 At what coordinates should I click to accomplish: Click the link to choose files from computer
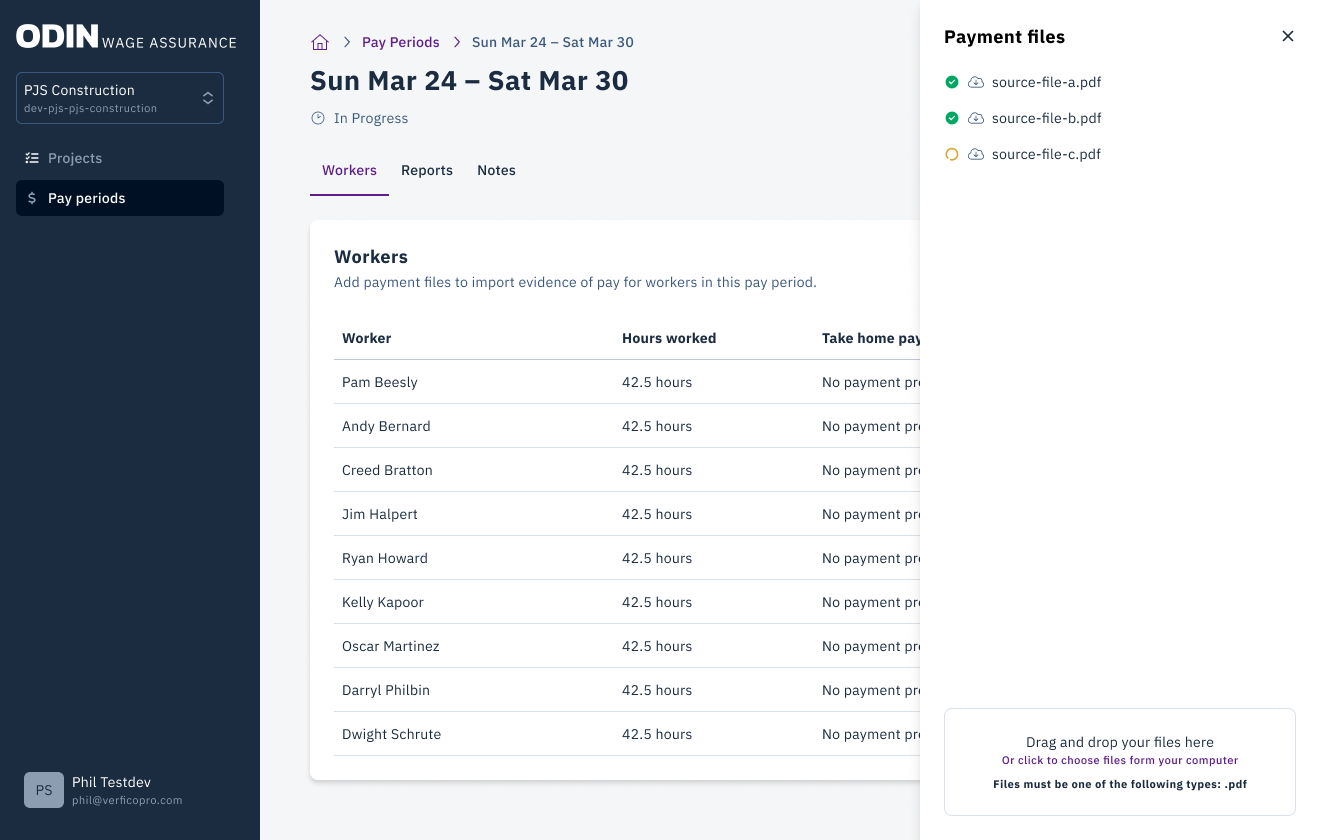coord(1119,760)
